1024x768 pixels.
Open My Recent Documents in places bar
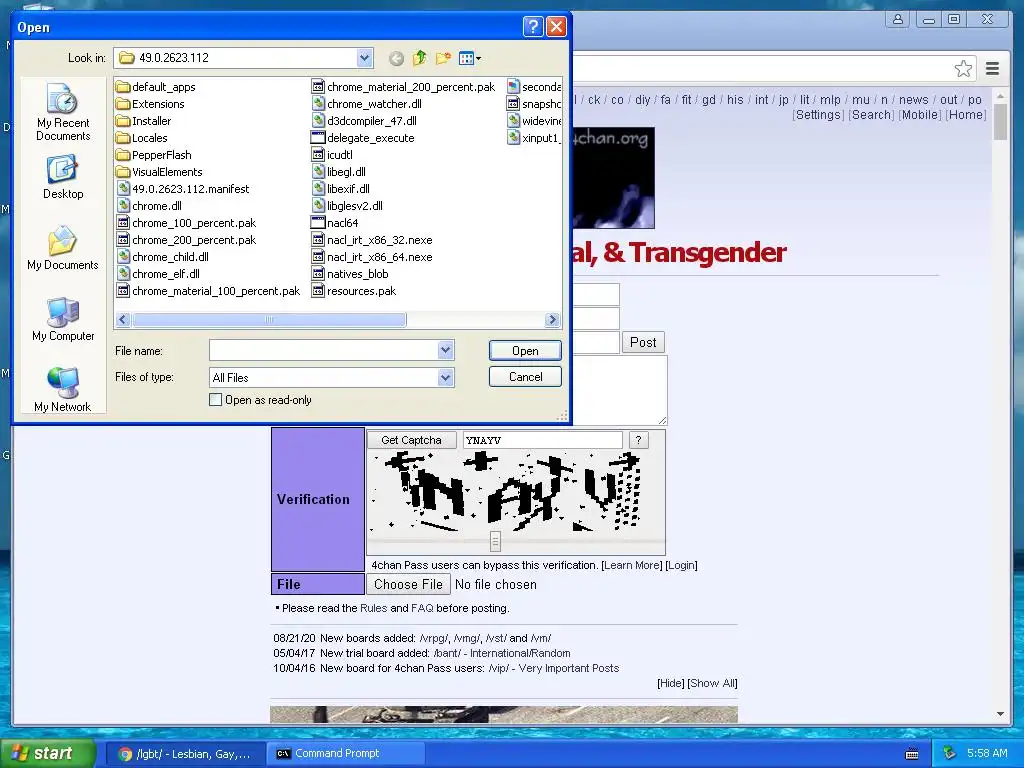pos(63,112)
